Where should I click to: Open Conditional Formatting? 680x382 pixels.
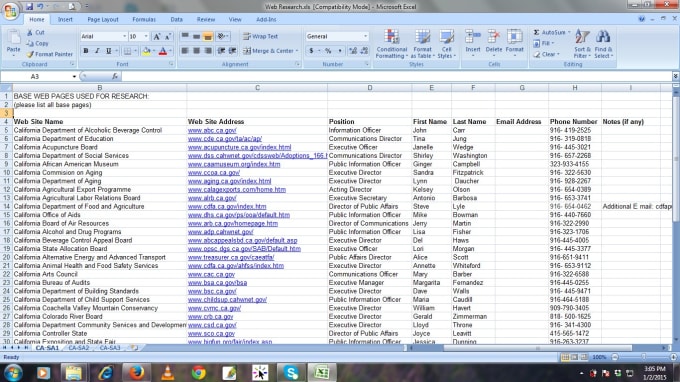pyautogui.click(x=391, y=44)
